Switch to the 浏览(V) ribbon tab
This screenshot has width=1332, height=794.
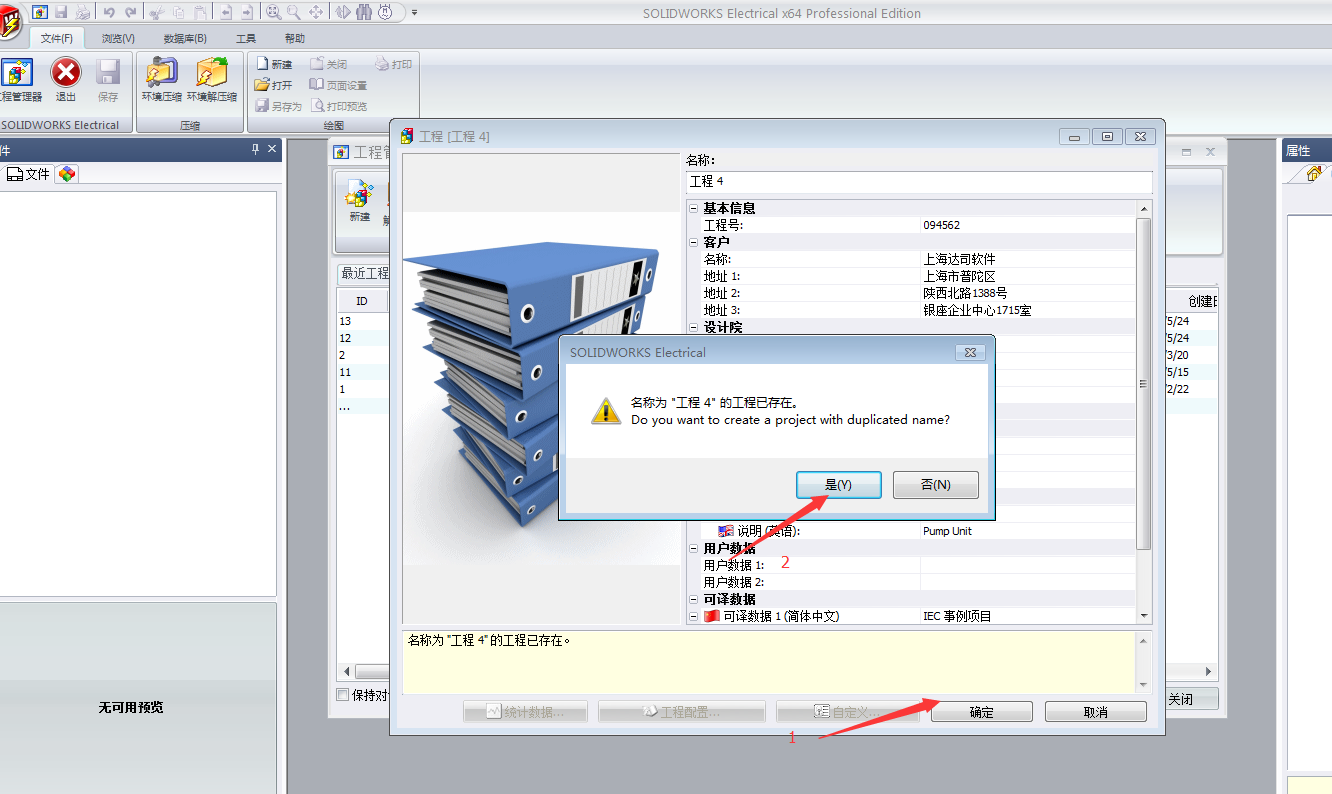pos(118,38)
